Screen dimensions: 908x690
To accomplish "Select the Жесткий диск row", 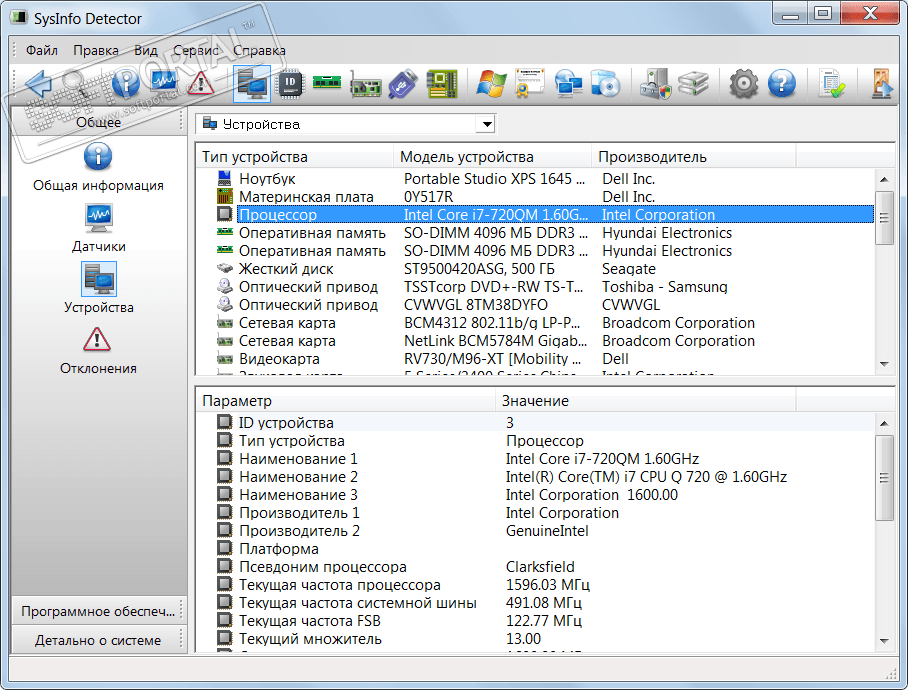I will click(536, 269).
